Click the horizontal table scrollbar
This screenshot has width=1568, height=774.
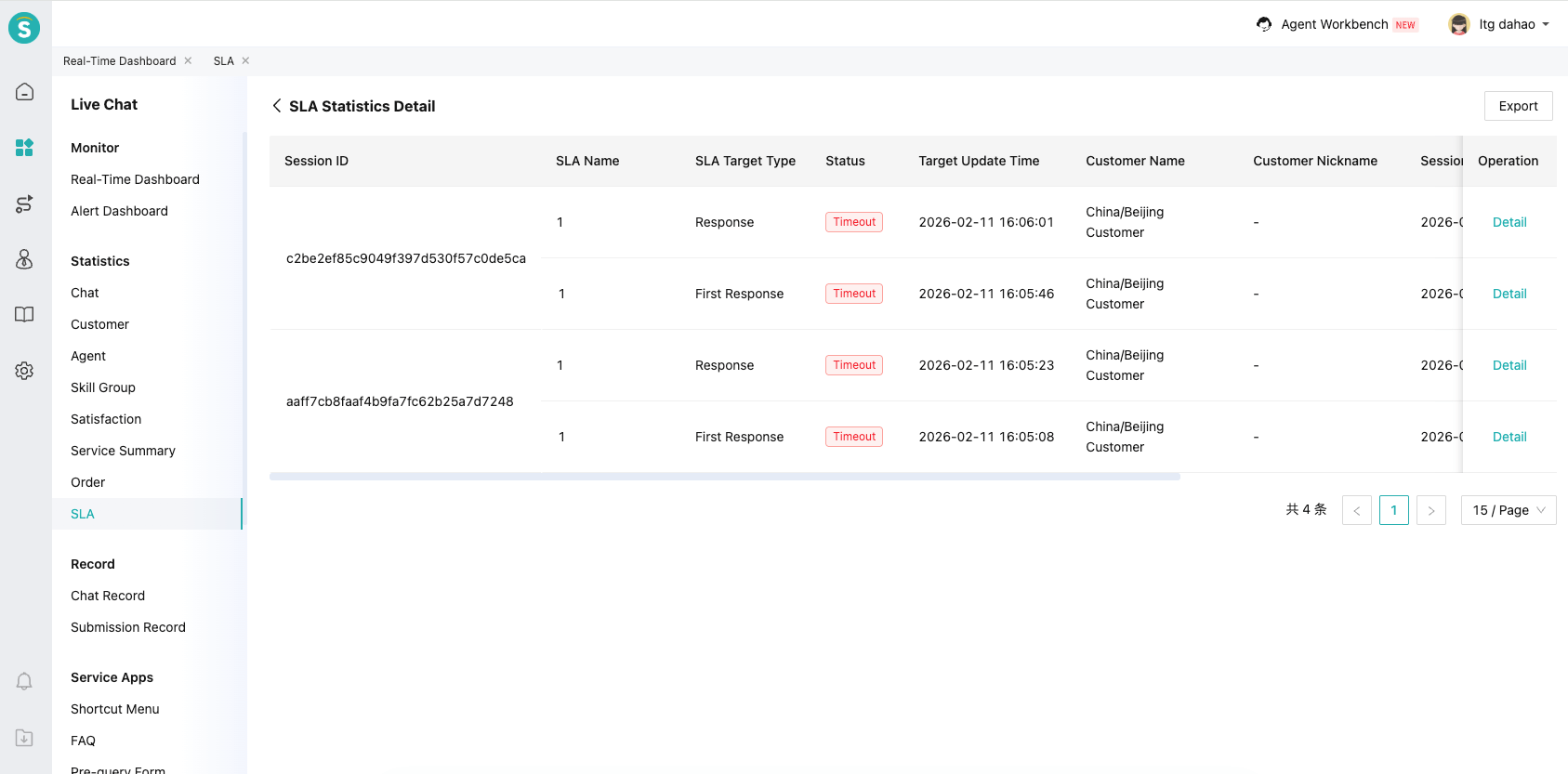(724, 477)
